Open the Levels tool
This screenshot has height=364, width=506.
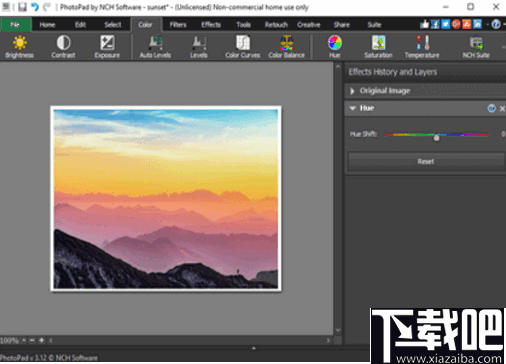click(x=199, y=47)
